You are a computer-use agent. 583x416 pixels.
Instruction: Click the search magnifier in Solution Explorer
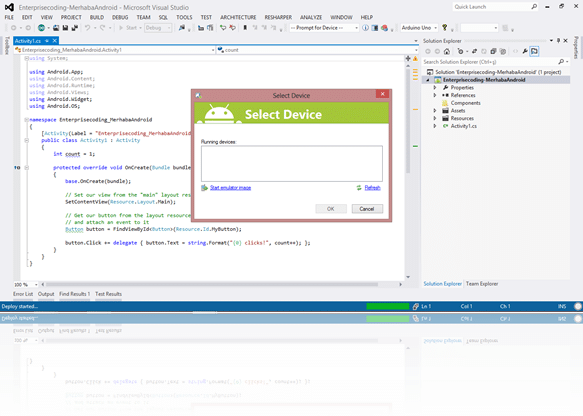pyautogui.click(x=561, y=62)
